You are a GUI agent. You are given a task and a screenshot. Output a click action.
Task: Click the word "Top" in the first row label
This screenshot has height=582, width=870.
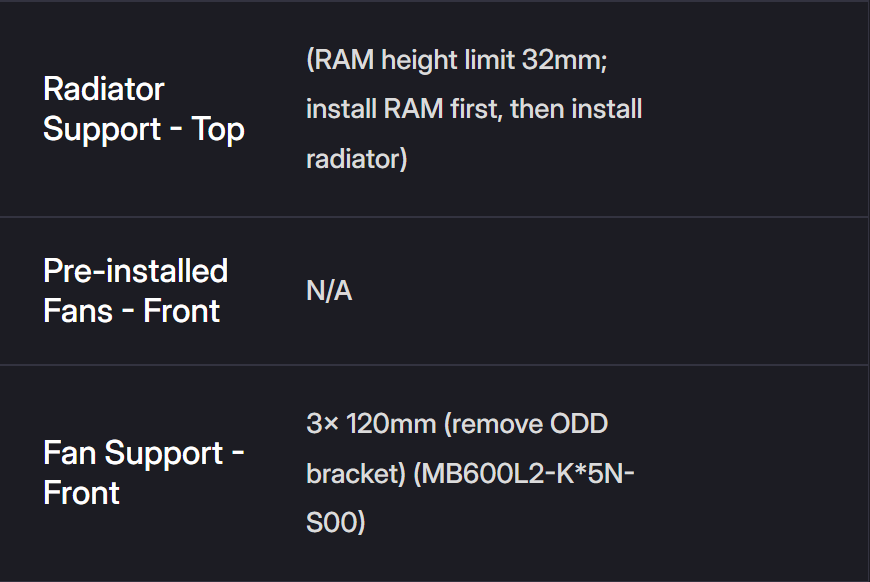219,129
